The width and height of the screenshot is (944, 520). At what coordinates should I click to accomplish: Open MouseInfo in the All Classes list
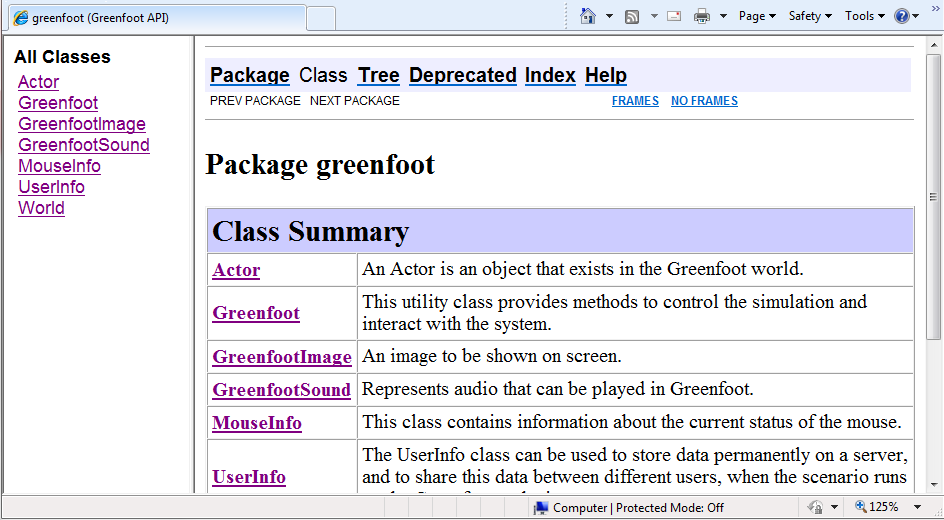[59, 166]
